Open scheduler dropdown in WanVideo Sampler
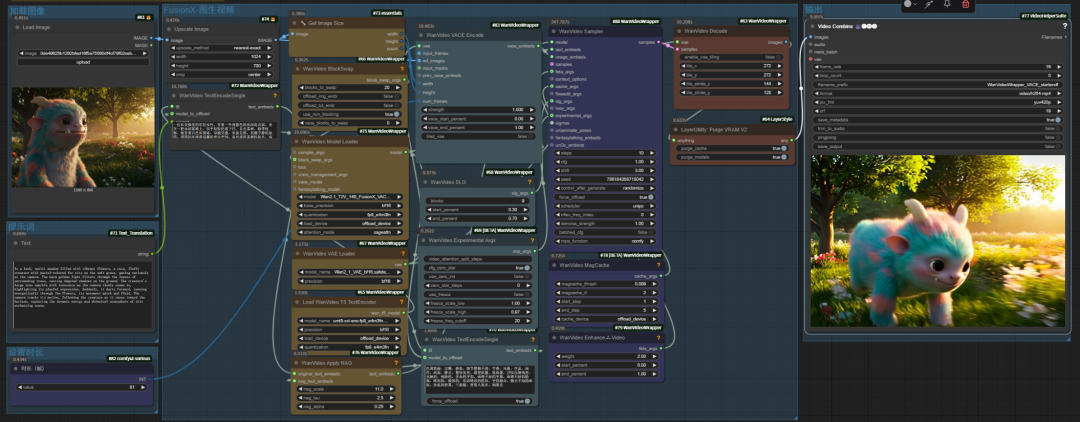The image size is (1080, 422). (x=603, y=206)
